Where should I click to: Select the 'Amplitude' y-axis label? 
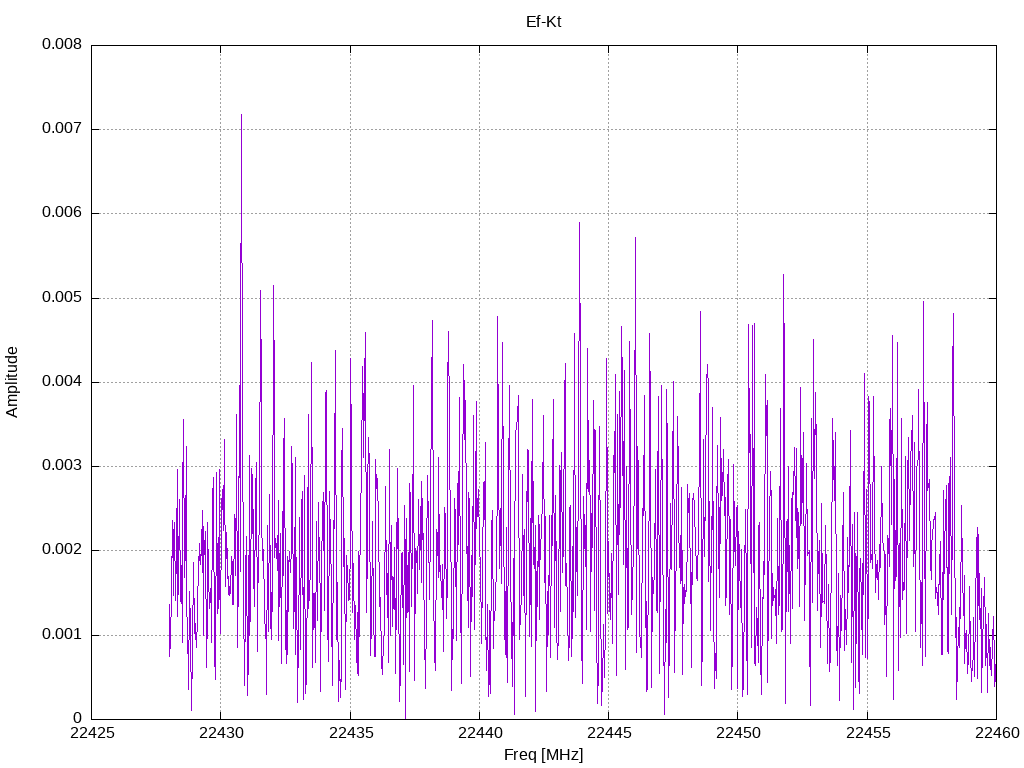click(x=12, y=382)
